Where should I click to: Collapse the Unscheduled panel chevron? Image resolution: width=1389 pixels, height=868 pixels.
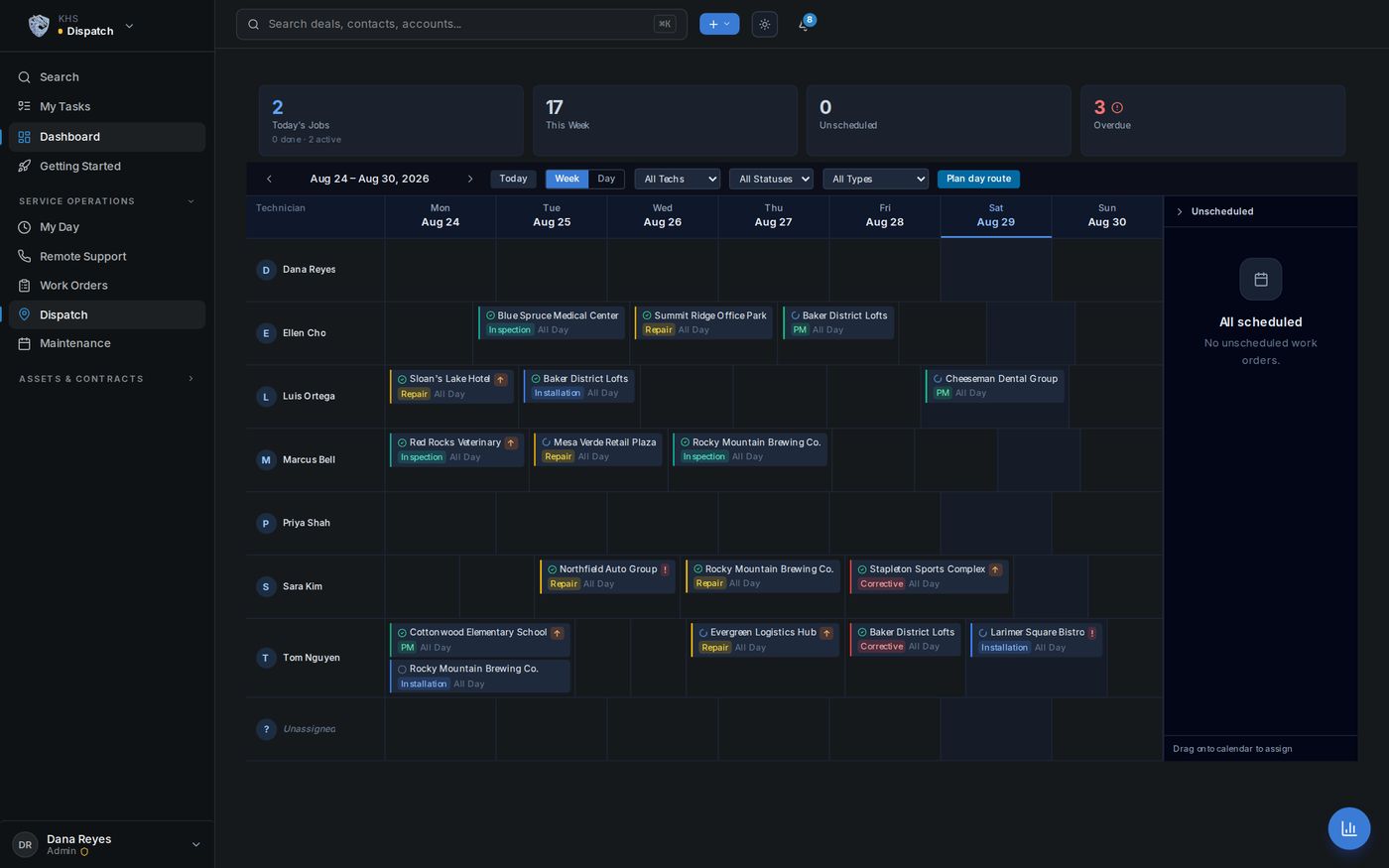[1180, 211]
